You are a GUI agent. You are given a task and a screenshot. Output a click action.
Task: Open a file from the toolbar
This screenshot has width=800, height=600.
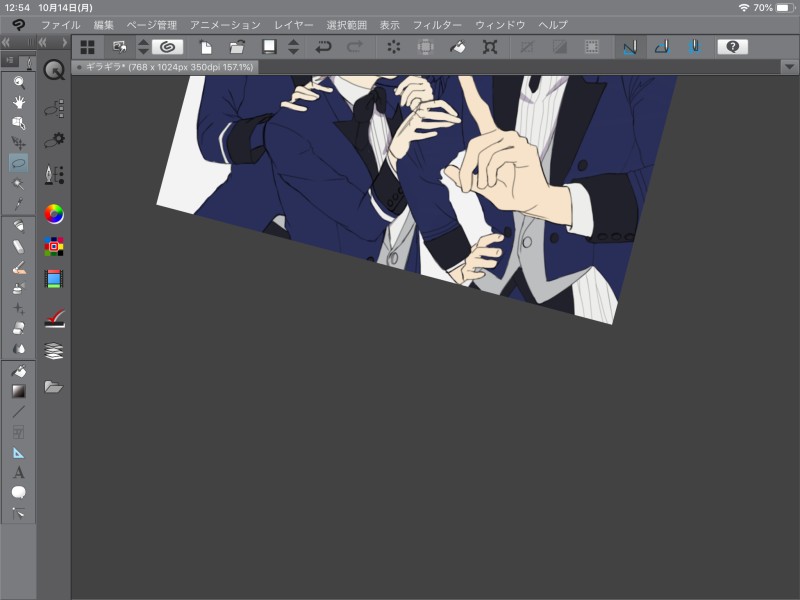click(237, 47)
